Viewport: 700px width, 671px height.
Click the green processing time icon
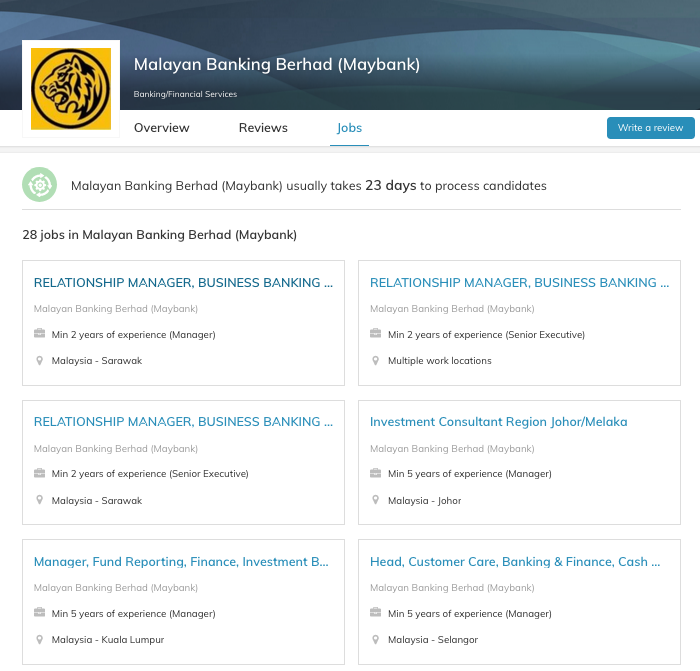(40, 184)
